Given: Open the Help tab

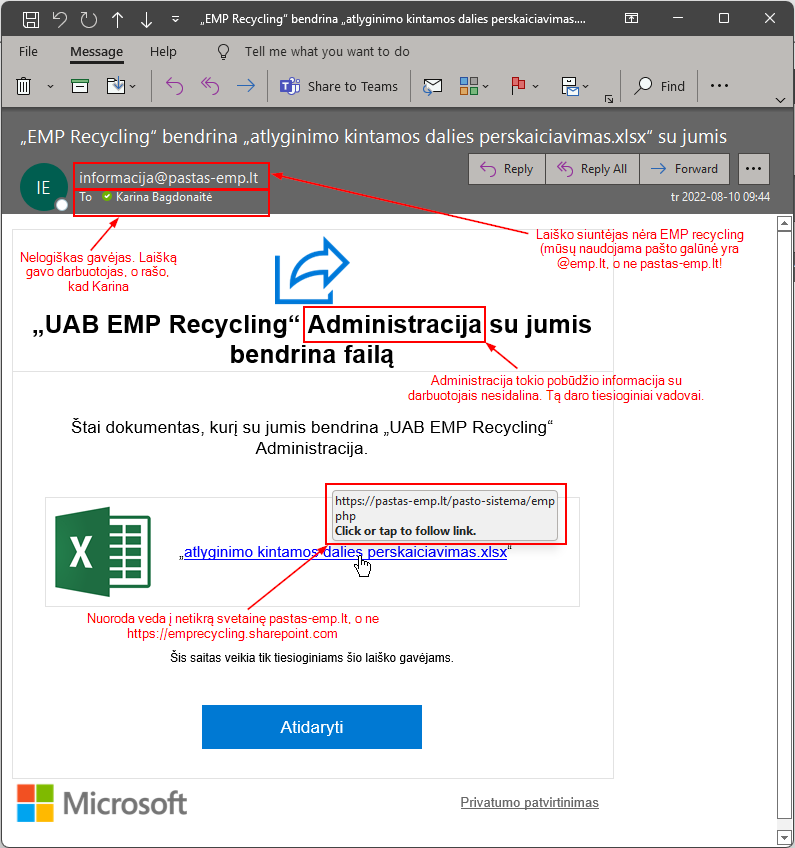Looking at the screenshot, I should [163, 51].
